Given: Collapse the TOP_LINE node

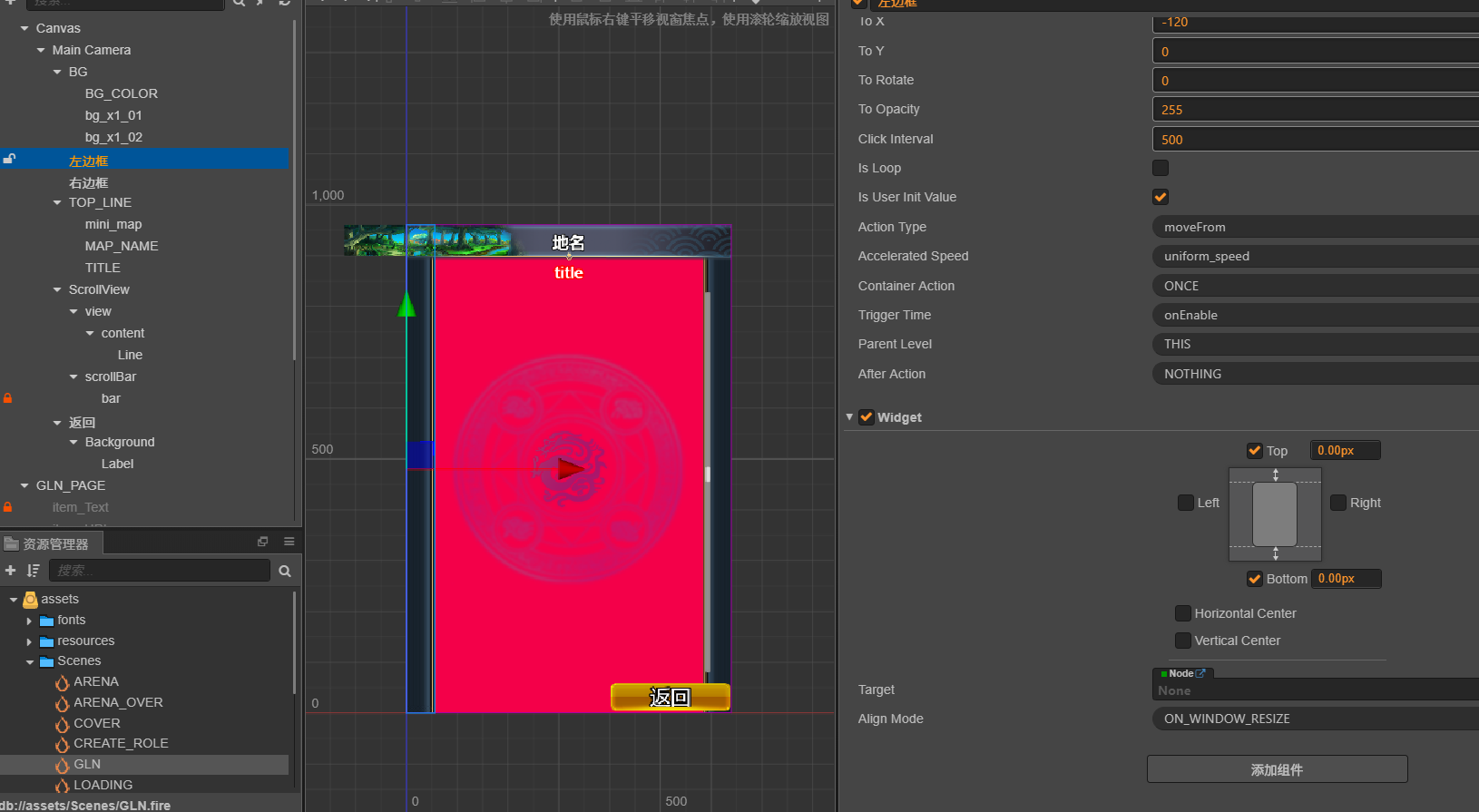Looking at the screenshot, I should point(57,203).
